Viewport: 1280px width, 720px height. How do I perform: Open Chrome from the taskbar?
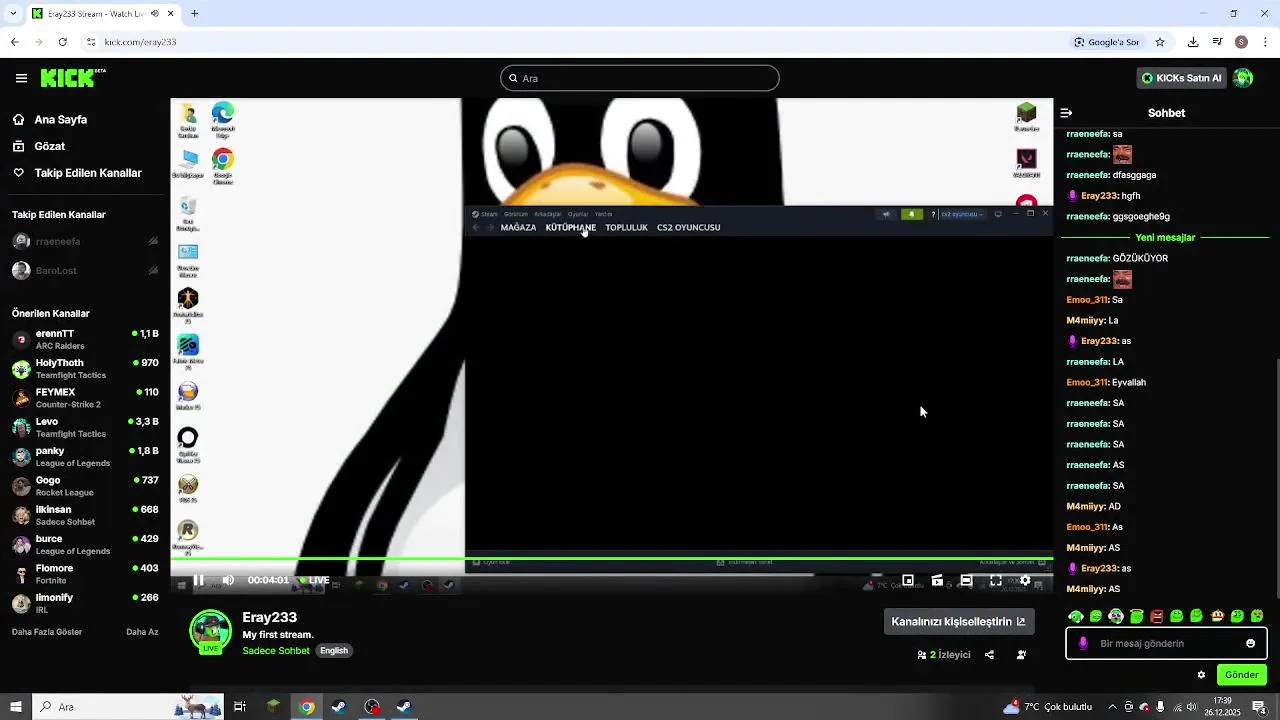point(307,707)
